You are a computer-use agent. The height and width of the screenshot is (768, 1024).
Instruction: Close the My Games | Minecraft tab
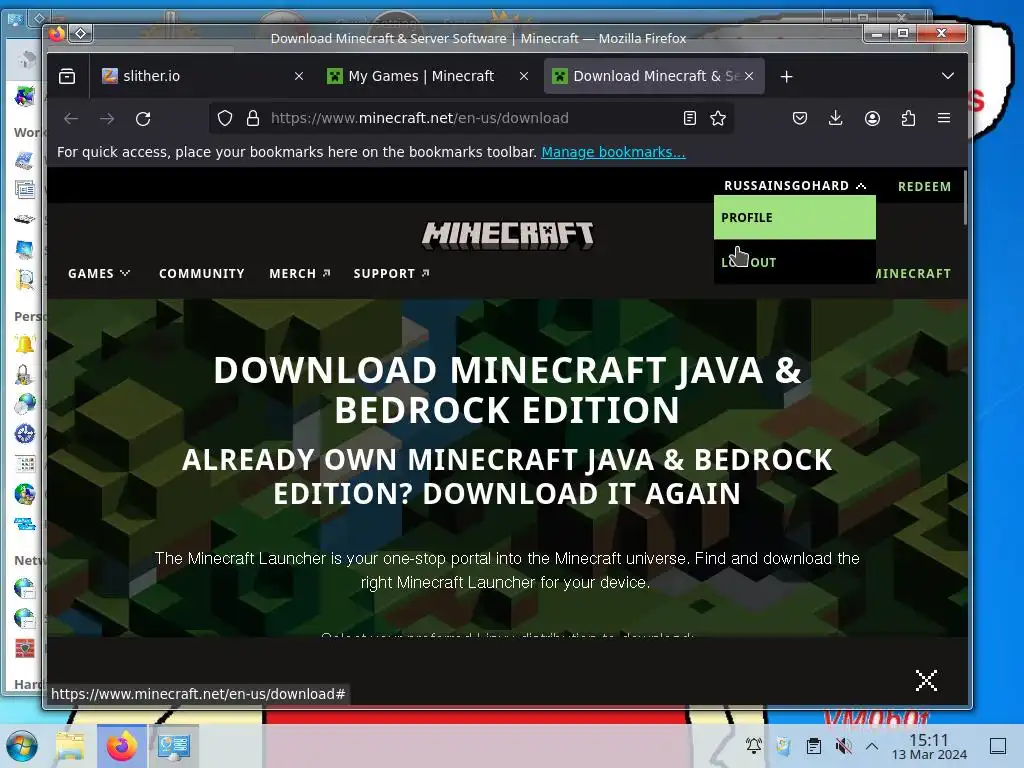pos(524,76)
